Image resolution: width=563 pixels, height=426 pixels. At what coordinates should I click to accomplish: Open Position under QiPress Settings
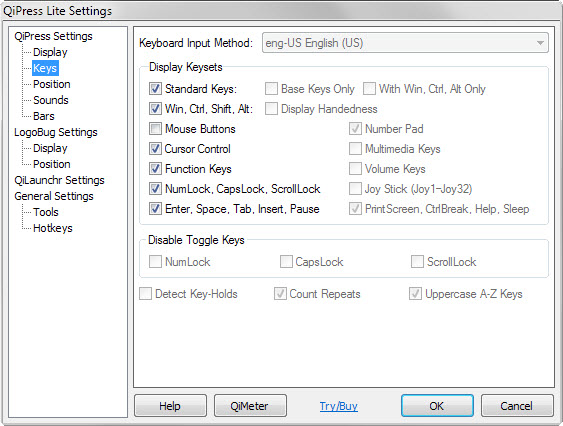tap(52, 84)
